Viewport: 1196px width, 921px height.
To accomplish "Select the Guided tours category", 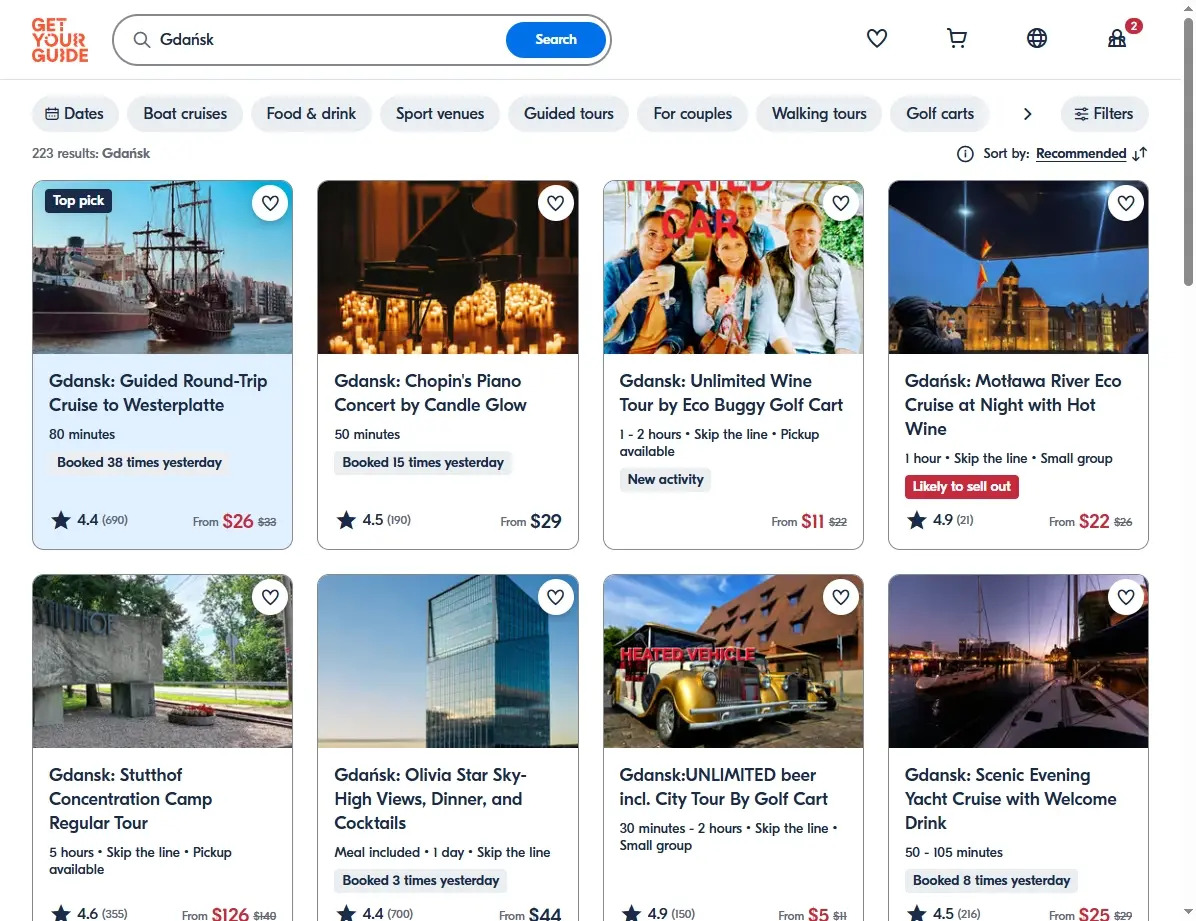I will [569, 114].
